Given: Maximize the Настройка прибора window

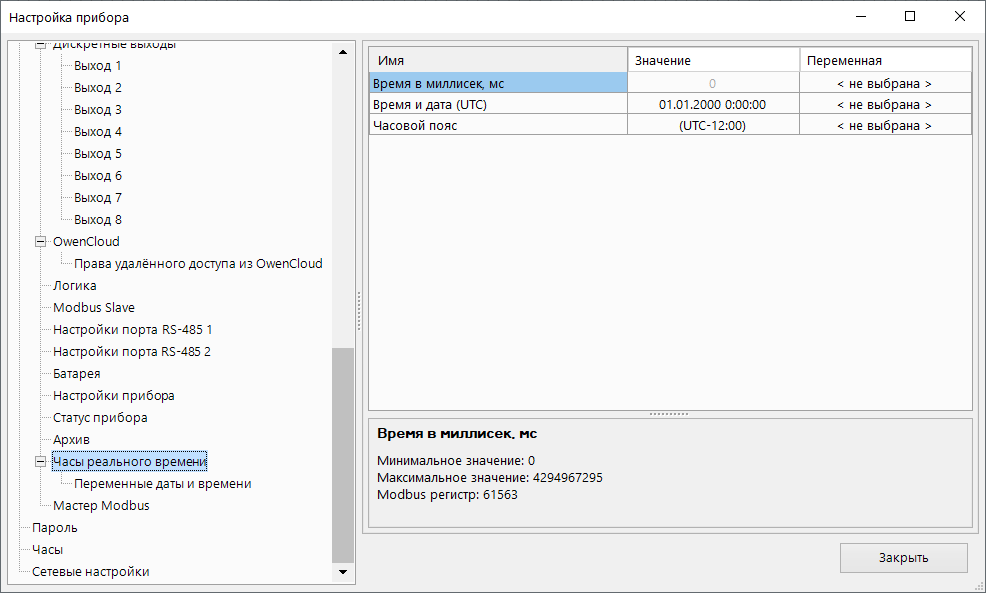Looking at the screenshot, I should point(909,17).
